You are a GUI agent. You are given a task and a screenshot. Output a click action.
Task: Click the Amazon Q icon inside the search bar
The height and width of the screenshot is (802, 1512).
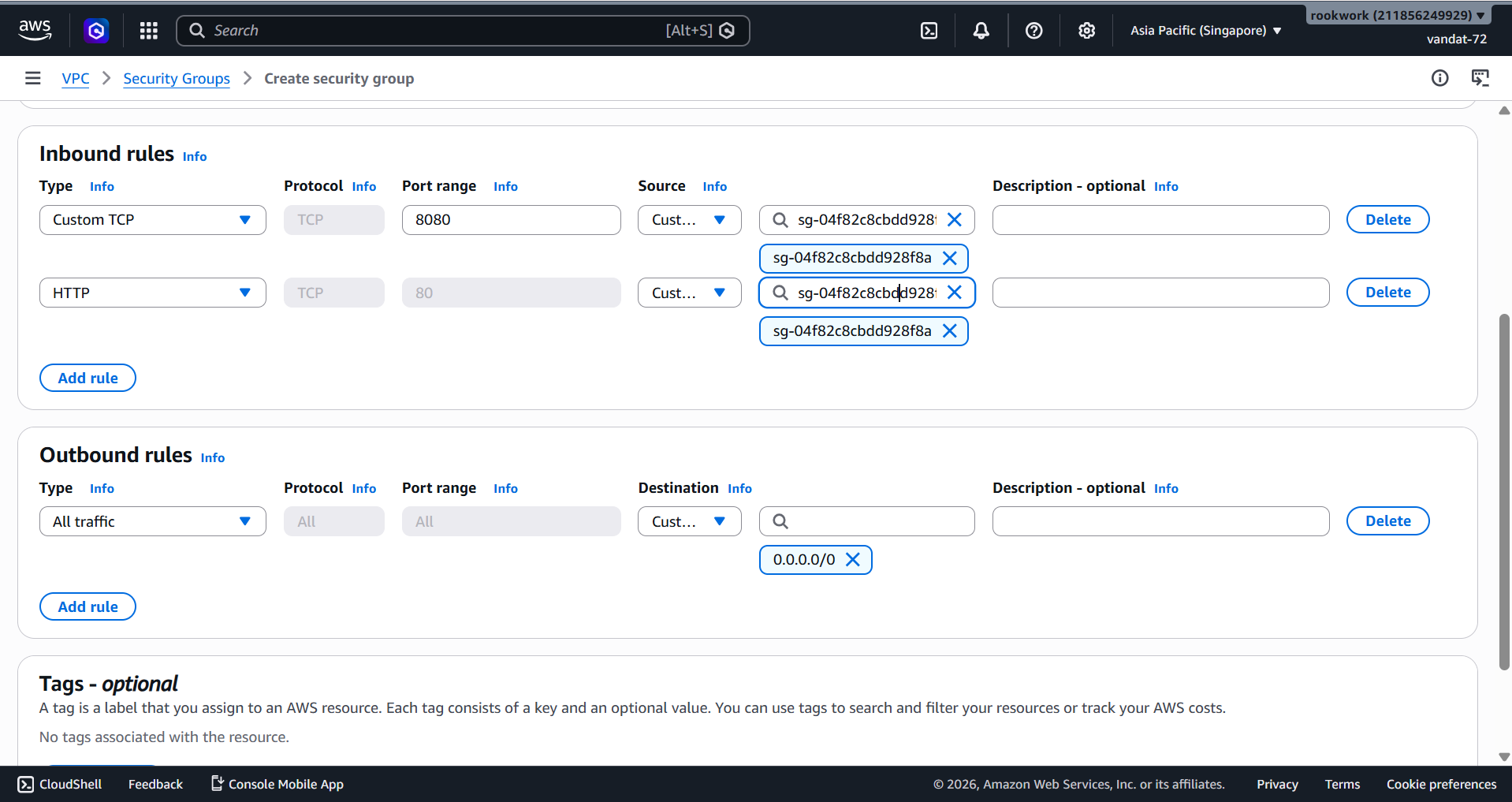[x=728, y=31]
